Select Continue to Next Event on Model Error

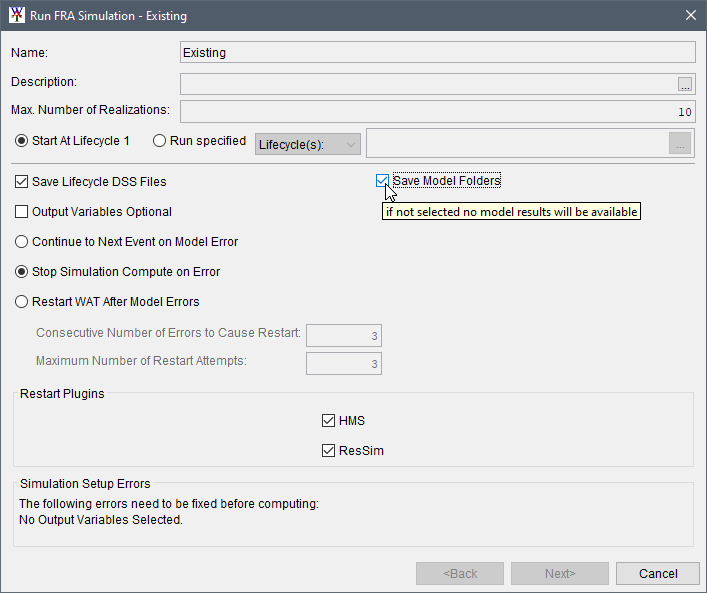22,242
